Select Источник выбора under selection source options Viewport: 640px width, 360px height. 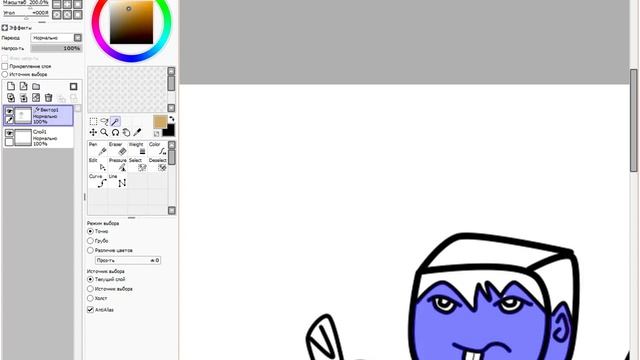(90, 289)
